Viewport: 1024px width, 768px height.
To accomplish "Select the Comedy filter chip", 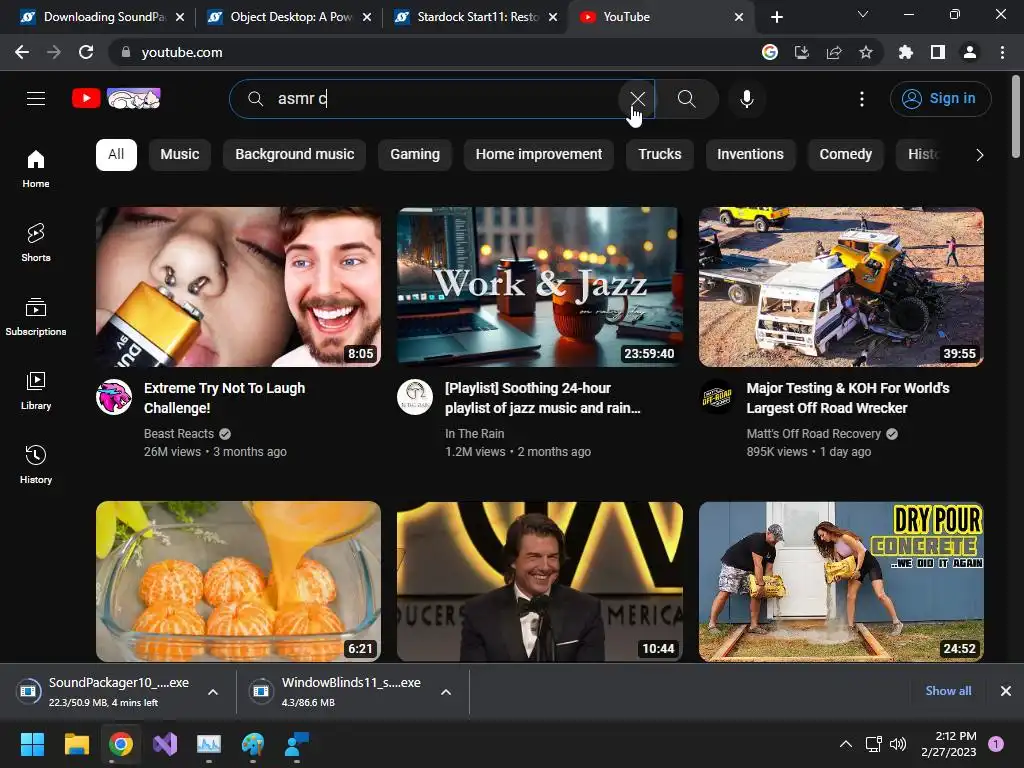I will (846, 155).
